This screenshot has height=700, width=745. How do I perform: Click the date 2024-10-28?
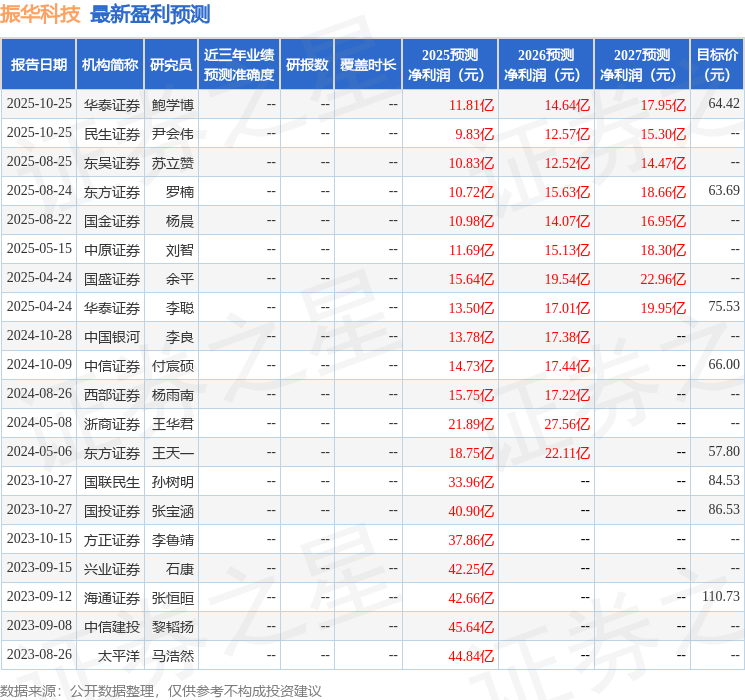pos(39,336)
